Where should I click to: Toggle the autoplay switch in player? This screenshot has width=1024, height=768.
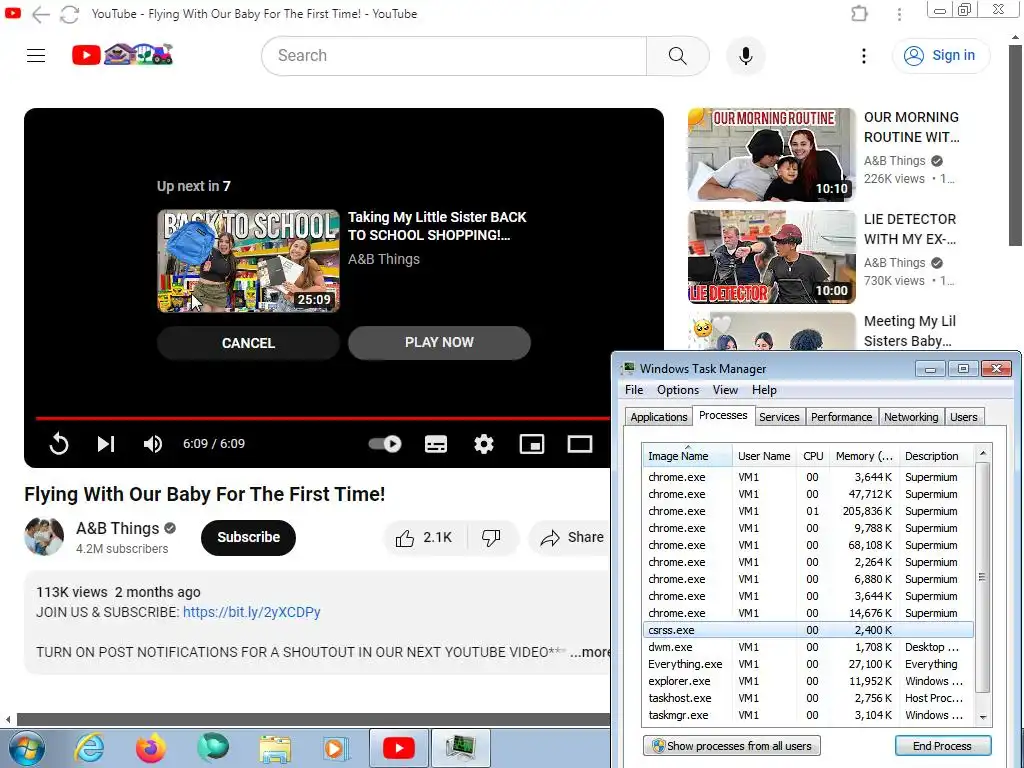385,444
